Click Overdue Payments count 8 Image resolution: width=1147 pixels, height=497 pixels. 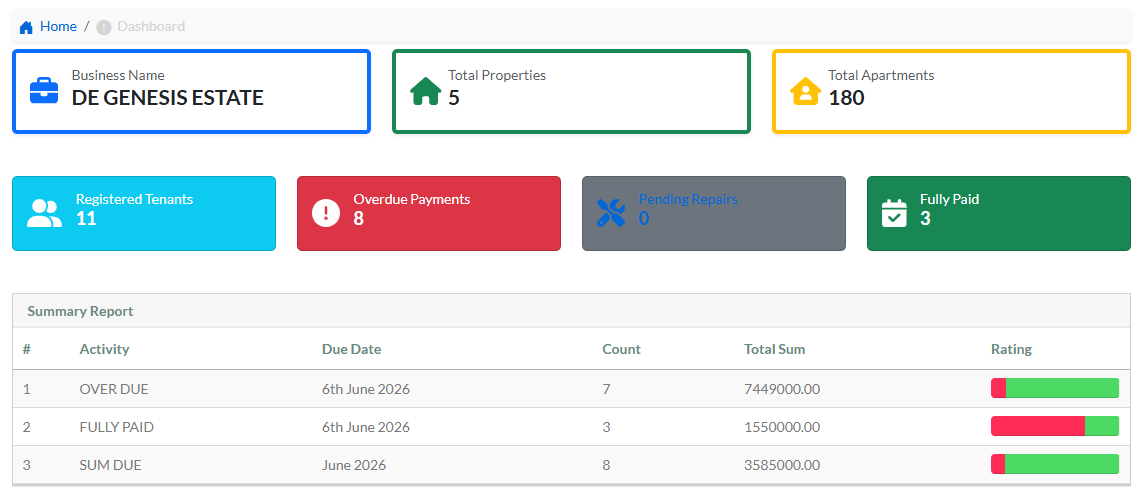(x=358, y=218)
